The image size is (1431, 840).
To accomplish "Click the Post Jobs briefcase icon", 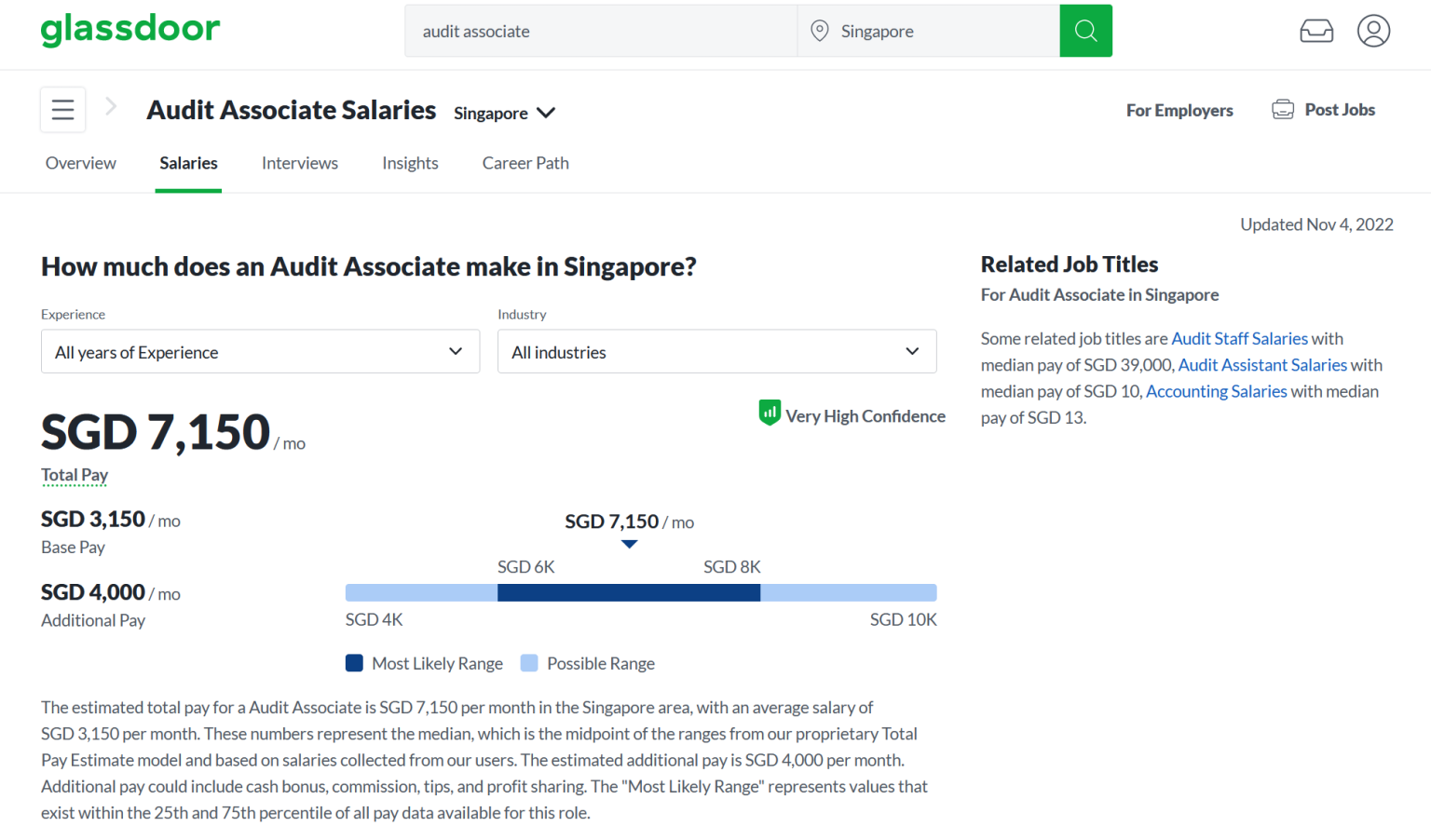I will click(x=1283, y=109).
